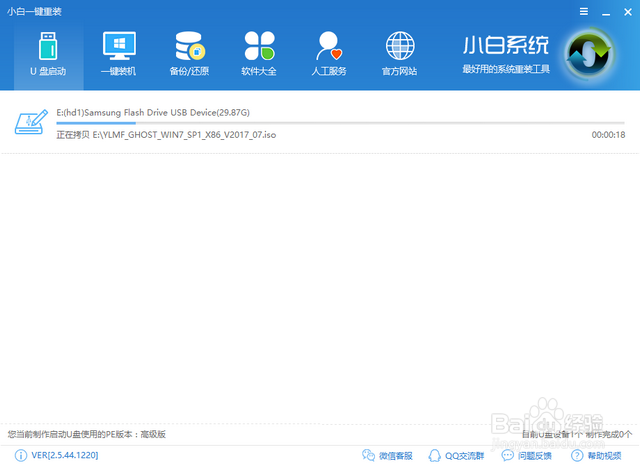Go to 软件大全 tab

click(259, 54)
